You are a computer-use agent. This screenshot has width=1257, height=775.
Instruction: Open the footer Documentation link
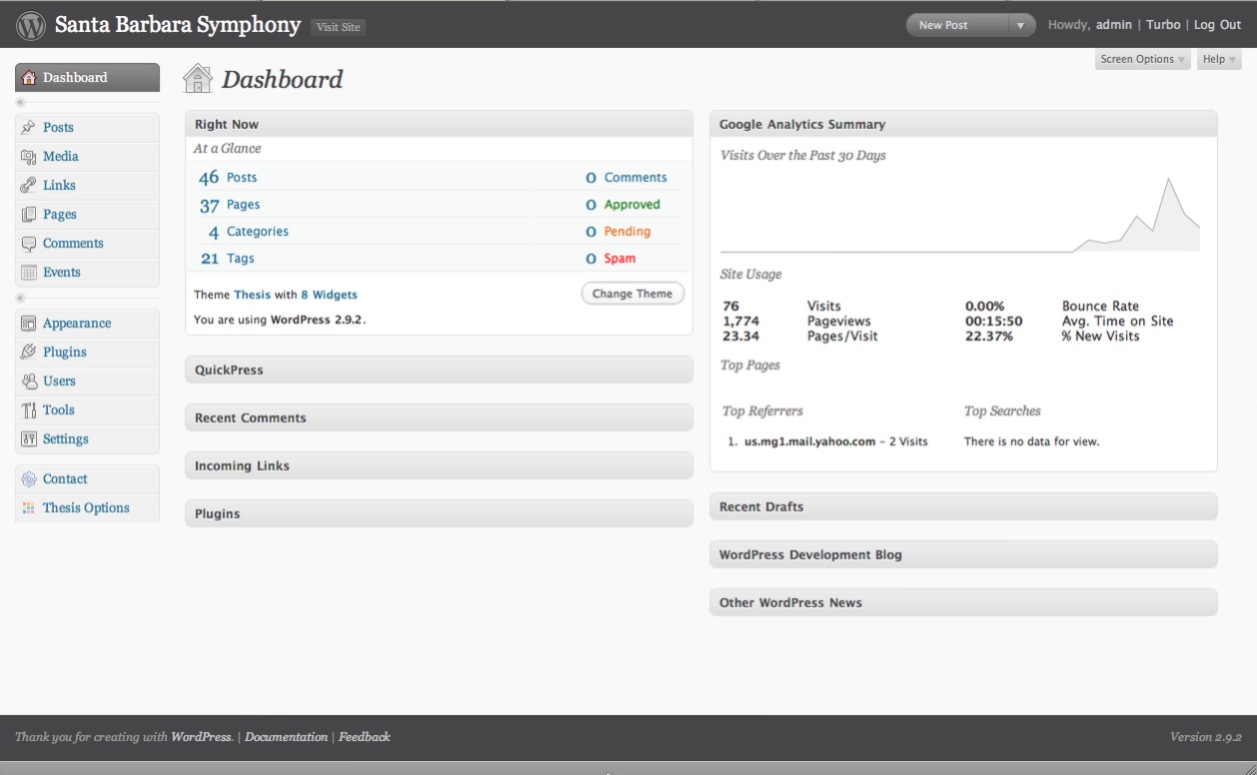pyautogui.click(x=286, y=737)
